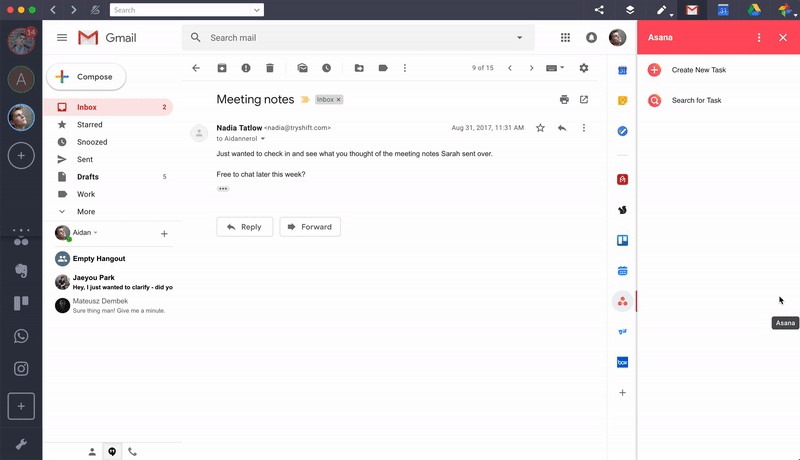Image resolution: width=800 pixels, height=460 pixels.
Task: Remove the Inbox label from email
Action: [338, 100]
